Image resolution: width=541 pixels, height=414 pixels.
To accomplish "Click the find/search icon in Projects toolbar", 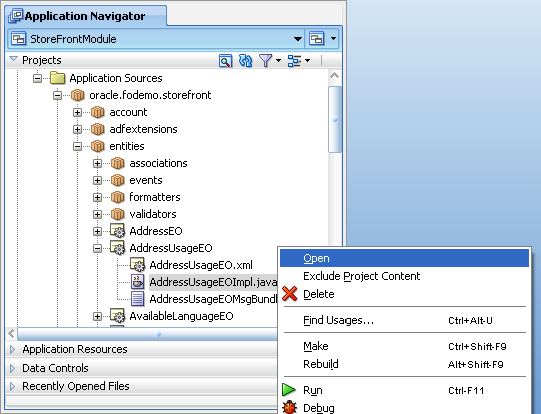I will click(225, 61).
